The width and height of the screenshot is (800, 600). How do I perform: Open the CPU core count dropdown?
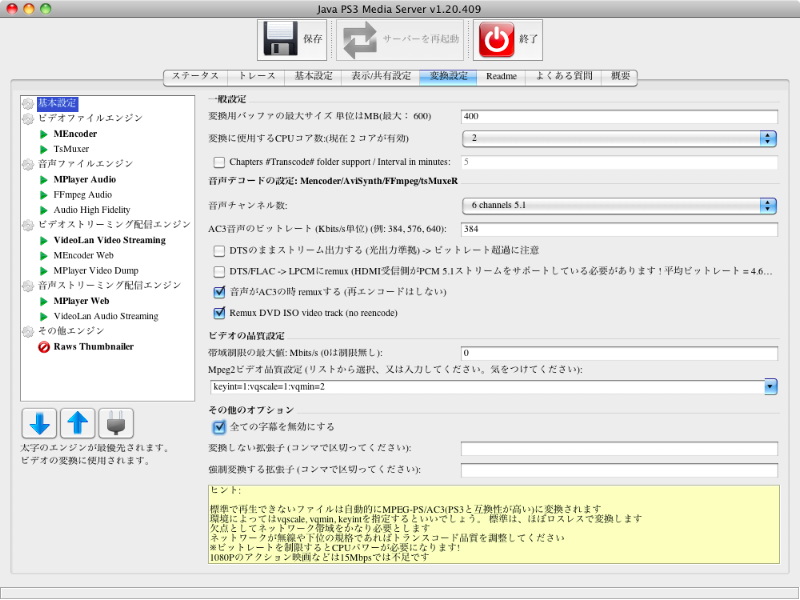pos(619,138)
